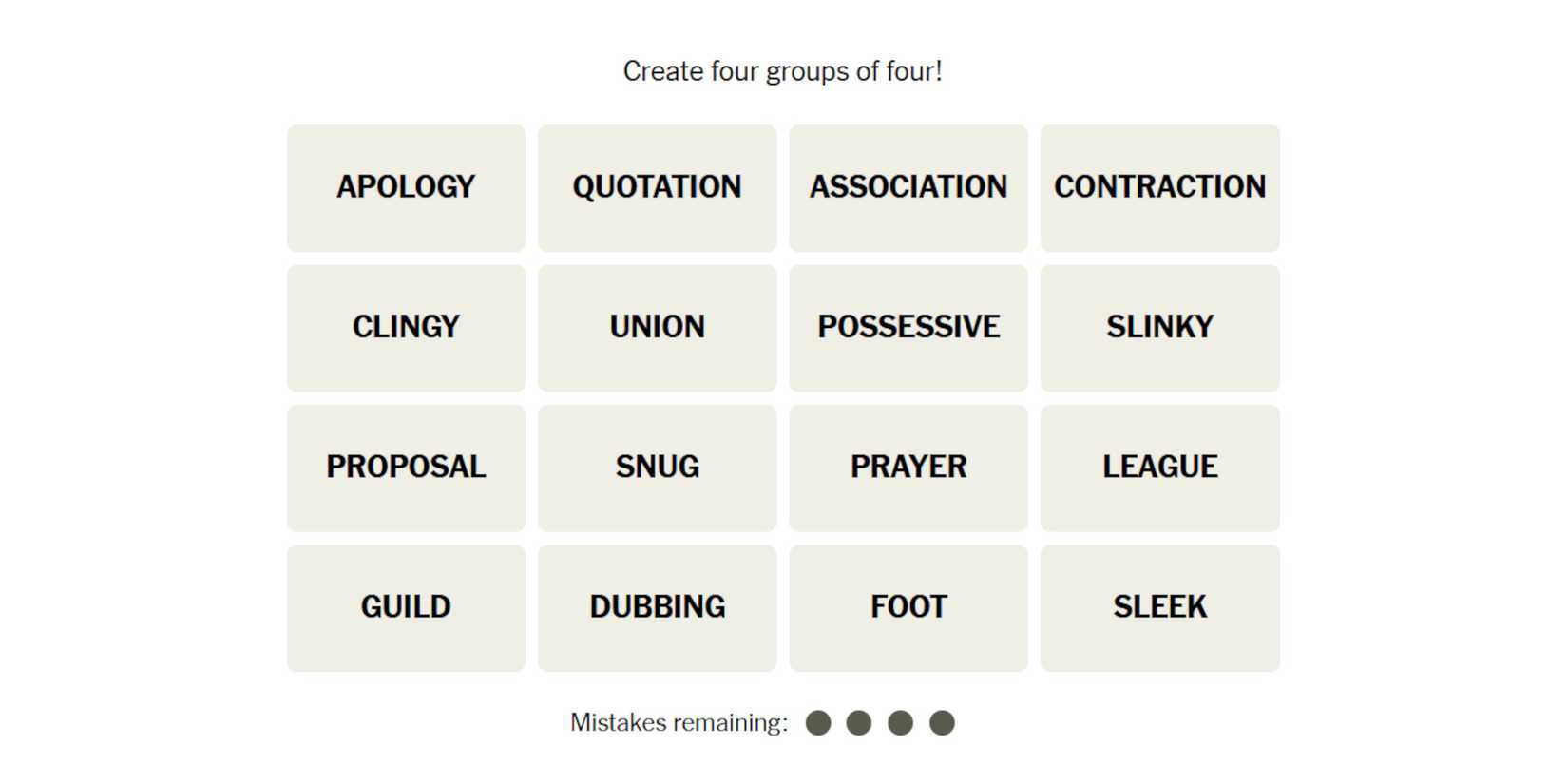Select the UNION tile

[657, 327]
